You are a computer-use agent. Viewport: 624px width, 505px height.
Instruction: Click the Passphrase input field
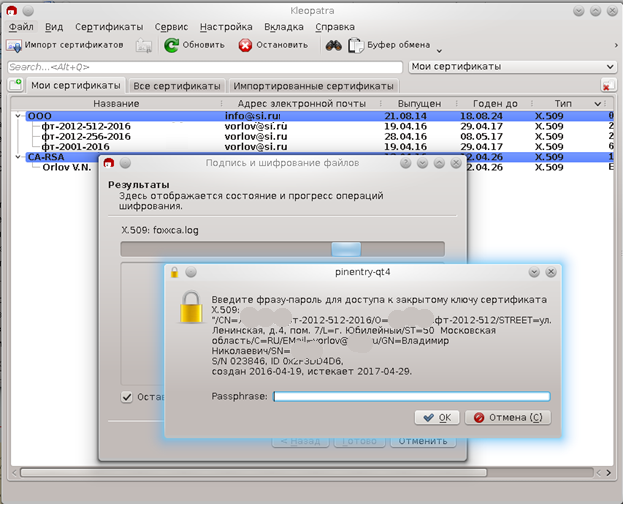click(412, 396)
